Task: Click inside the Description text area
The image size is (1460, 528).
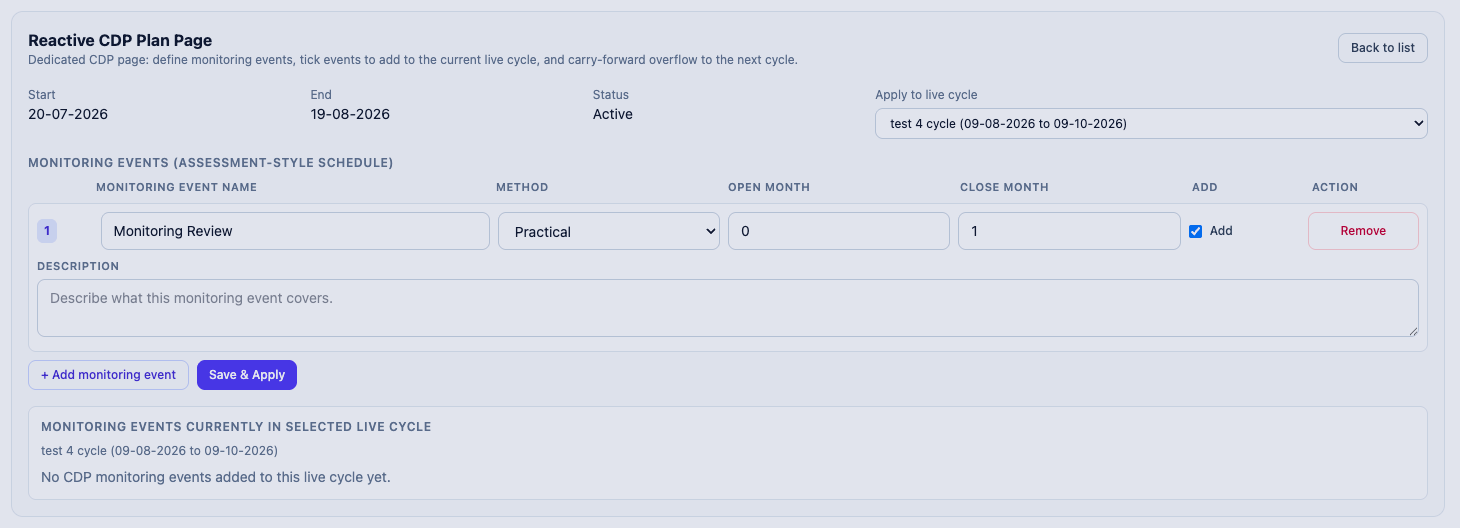Action: tap(728, 308)
